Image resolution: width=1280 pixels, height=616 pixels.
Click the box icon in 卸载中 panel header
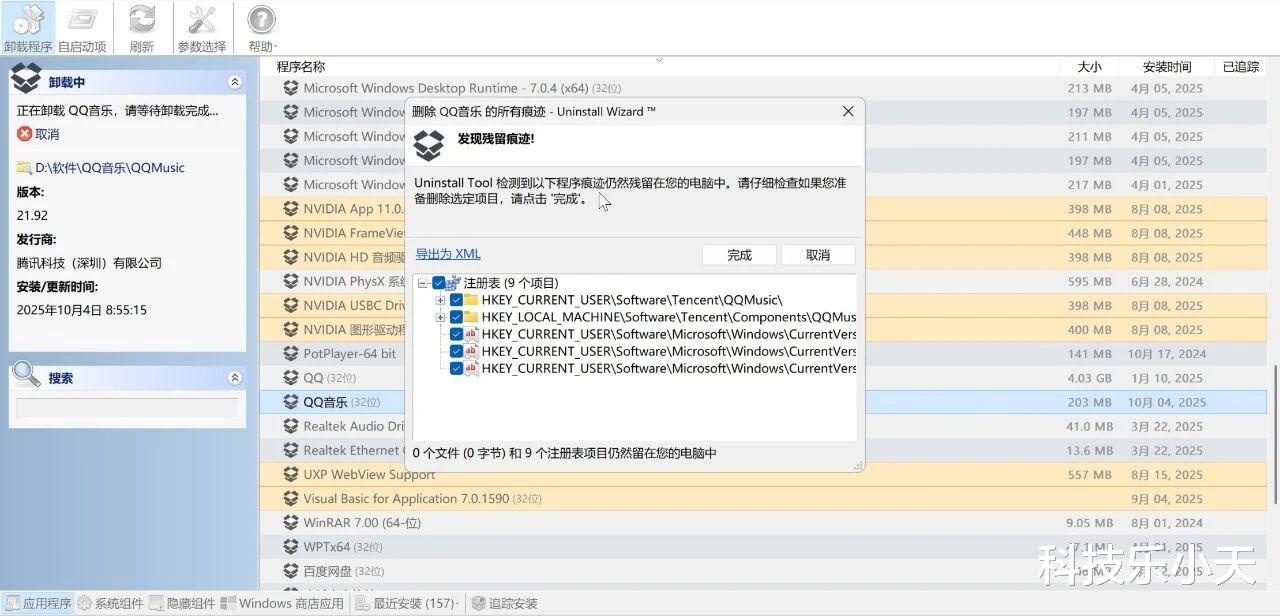26,78
